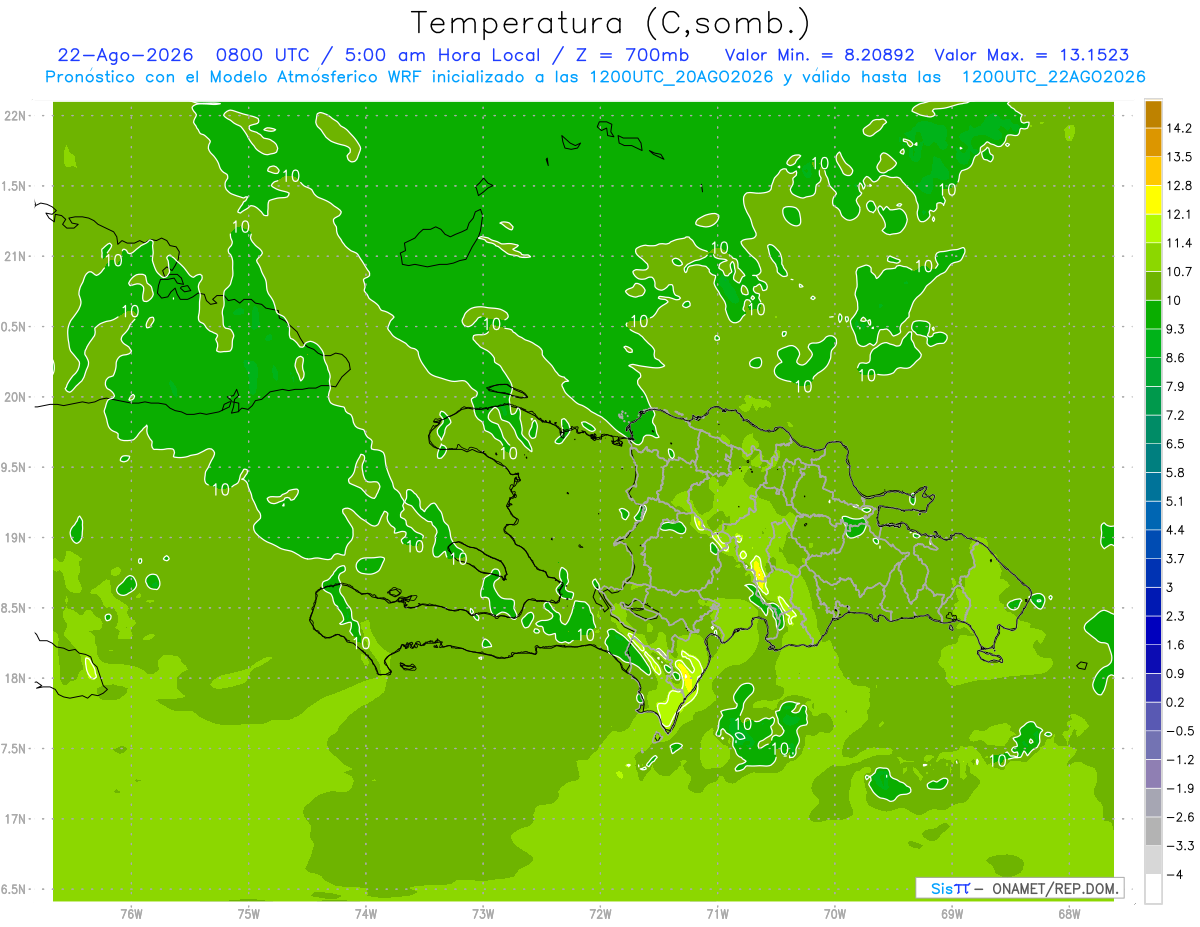Screen dimensions: 1200x927
Task: Click the '10.7' colorbar label
Action: (1180, 271)
